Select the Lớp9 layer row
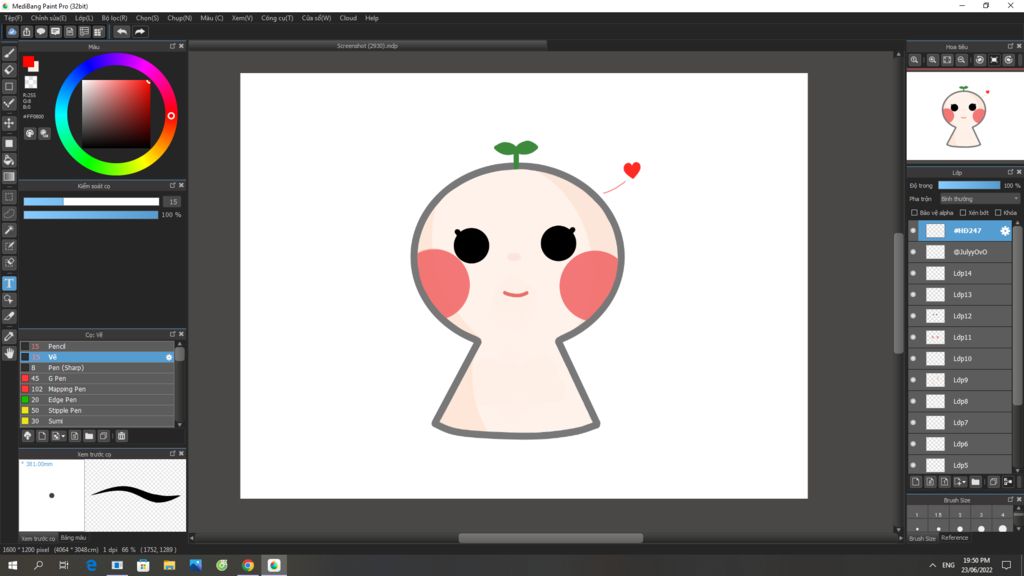 pos(960,380)
